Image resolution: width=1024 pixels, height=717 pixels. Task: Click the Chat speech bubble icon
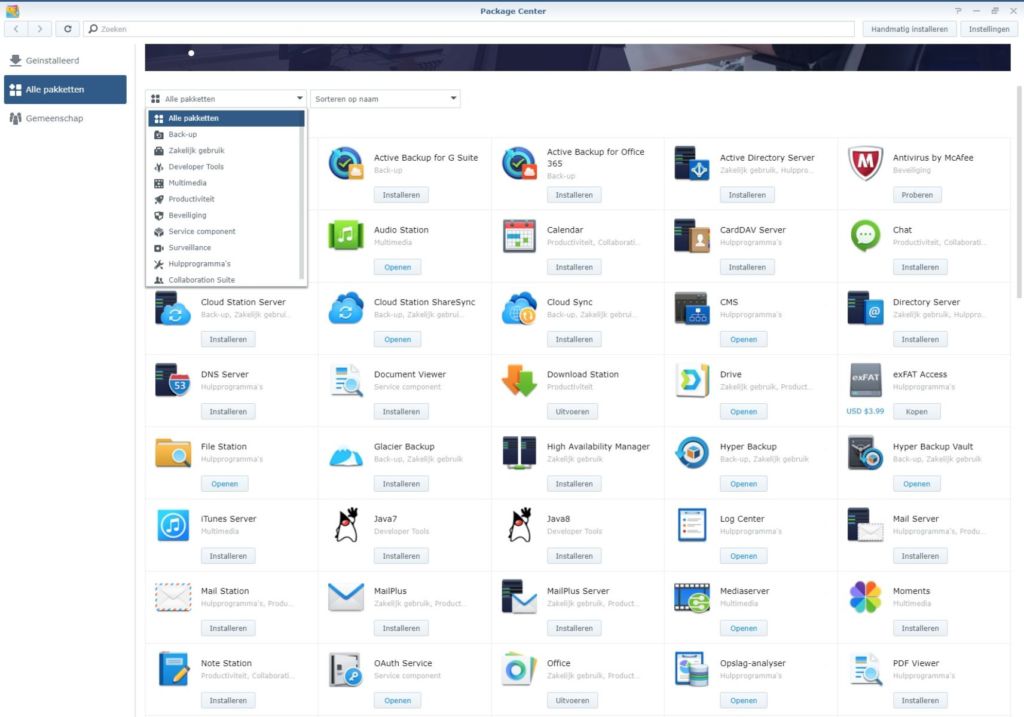click(865, 235)
